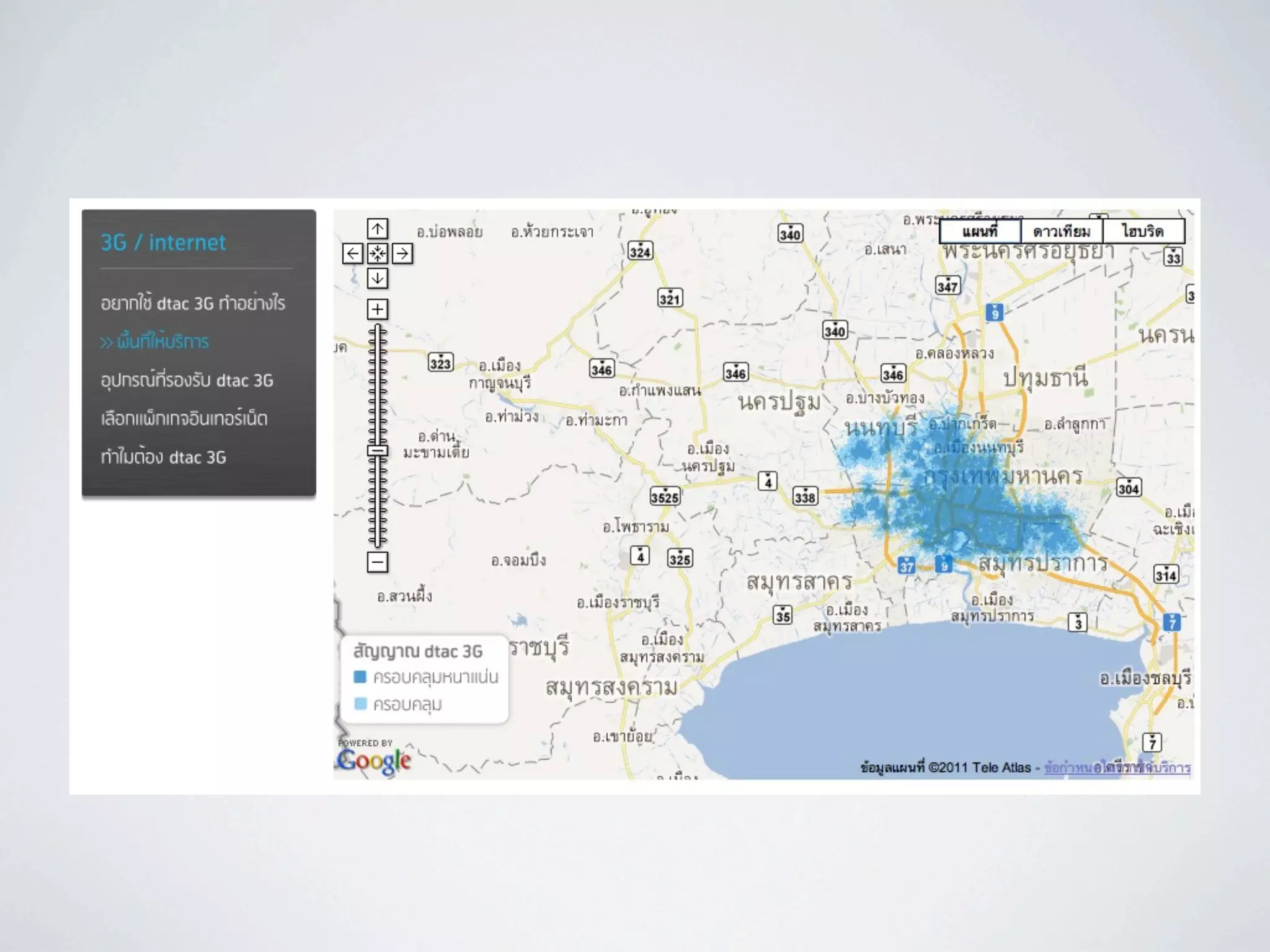Zoom out with the minus button

[377, 562]
